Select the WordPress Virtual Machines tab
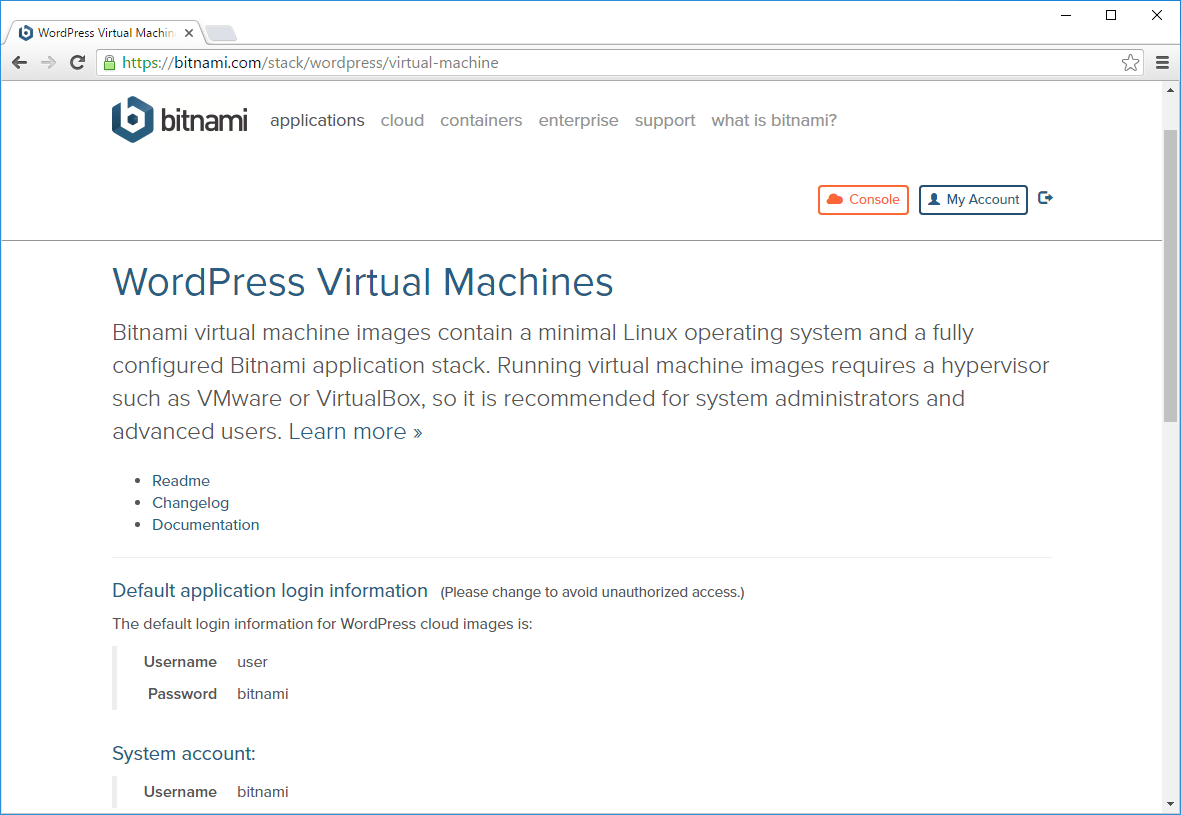The image size is (1181, 815). (105, 32)
